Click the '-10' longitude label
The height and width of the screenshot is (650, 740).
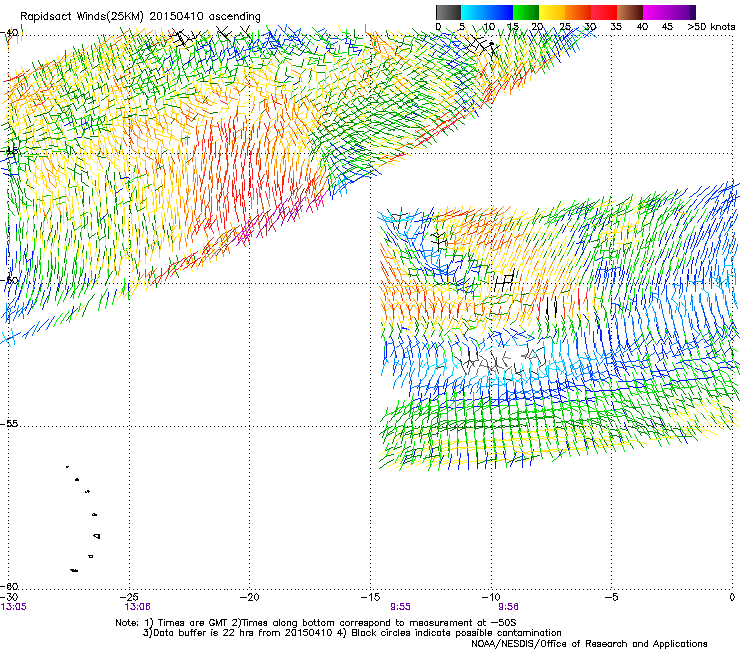pyautogui.click(x=491, y=598)
